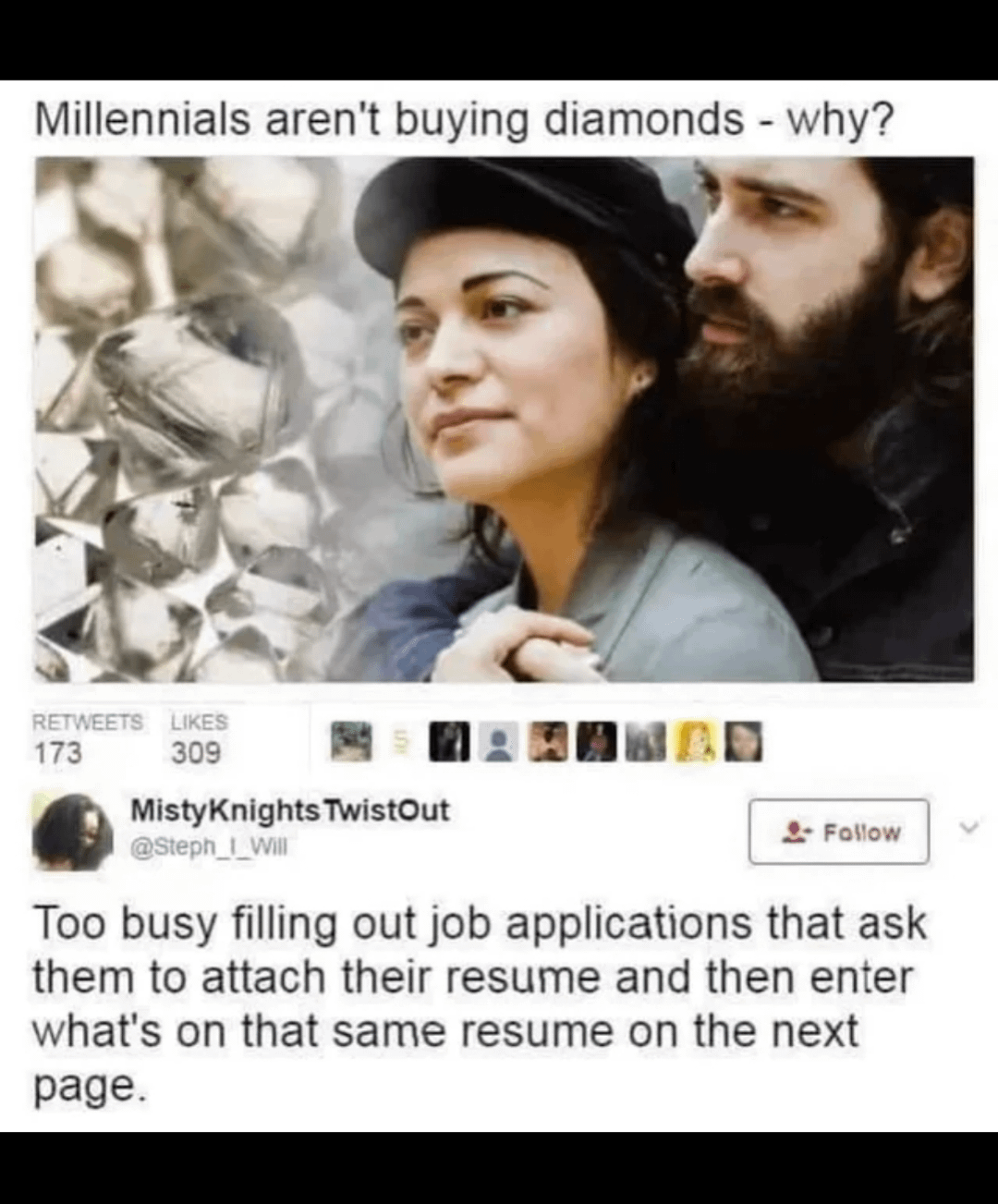The width and height of the screenshot is (998, 1204).
Task: Open the MistyKnightsTwistOut display name link
Action: point(289,810)
